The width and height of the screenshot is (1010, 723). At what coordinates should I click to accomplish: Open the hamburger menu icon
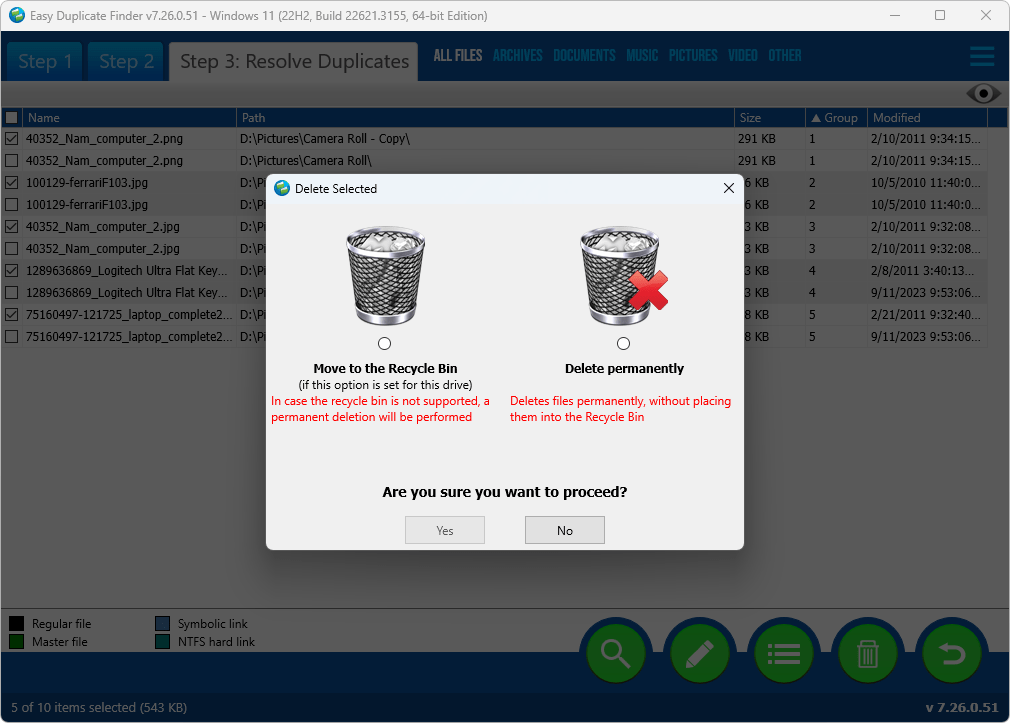[x=981, y=56]
